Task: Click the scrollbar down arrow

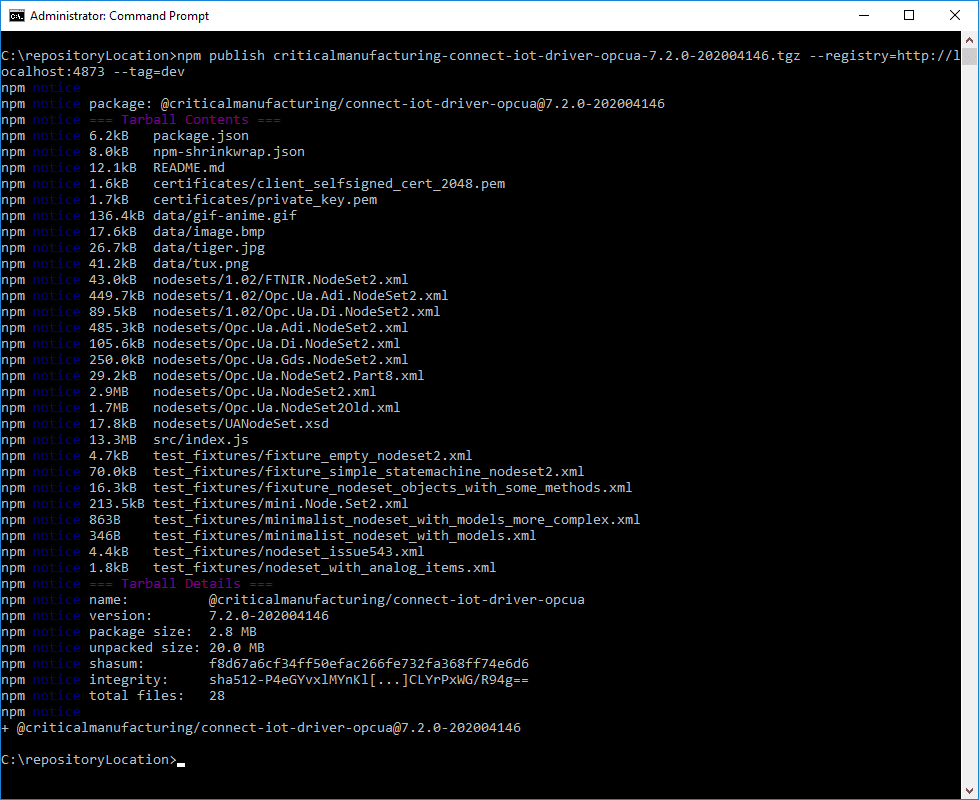Action: pos(969,790)
